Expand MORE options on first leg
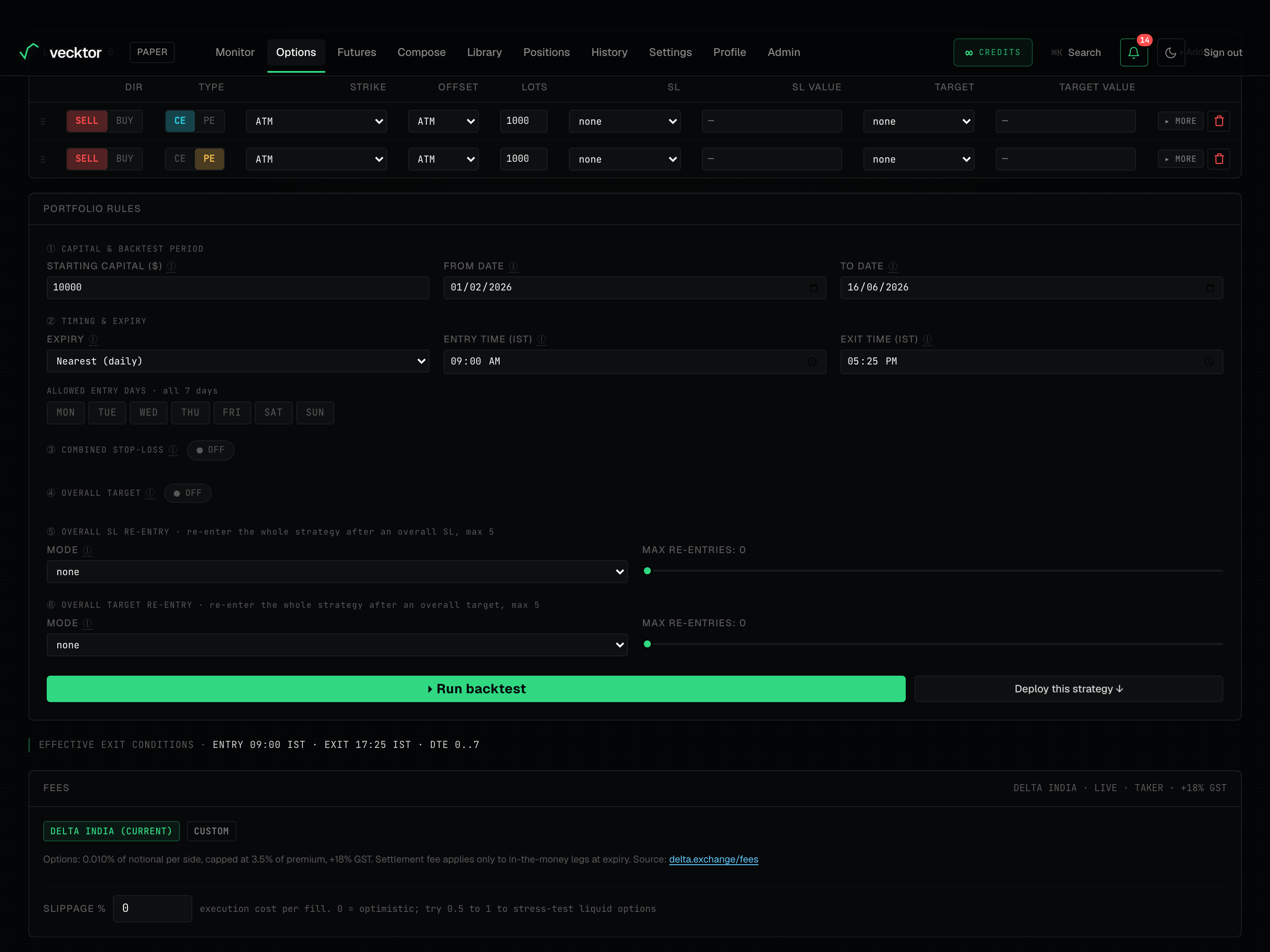This screenshot has height=952, width=1270. [1180, 121]
